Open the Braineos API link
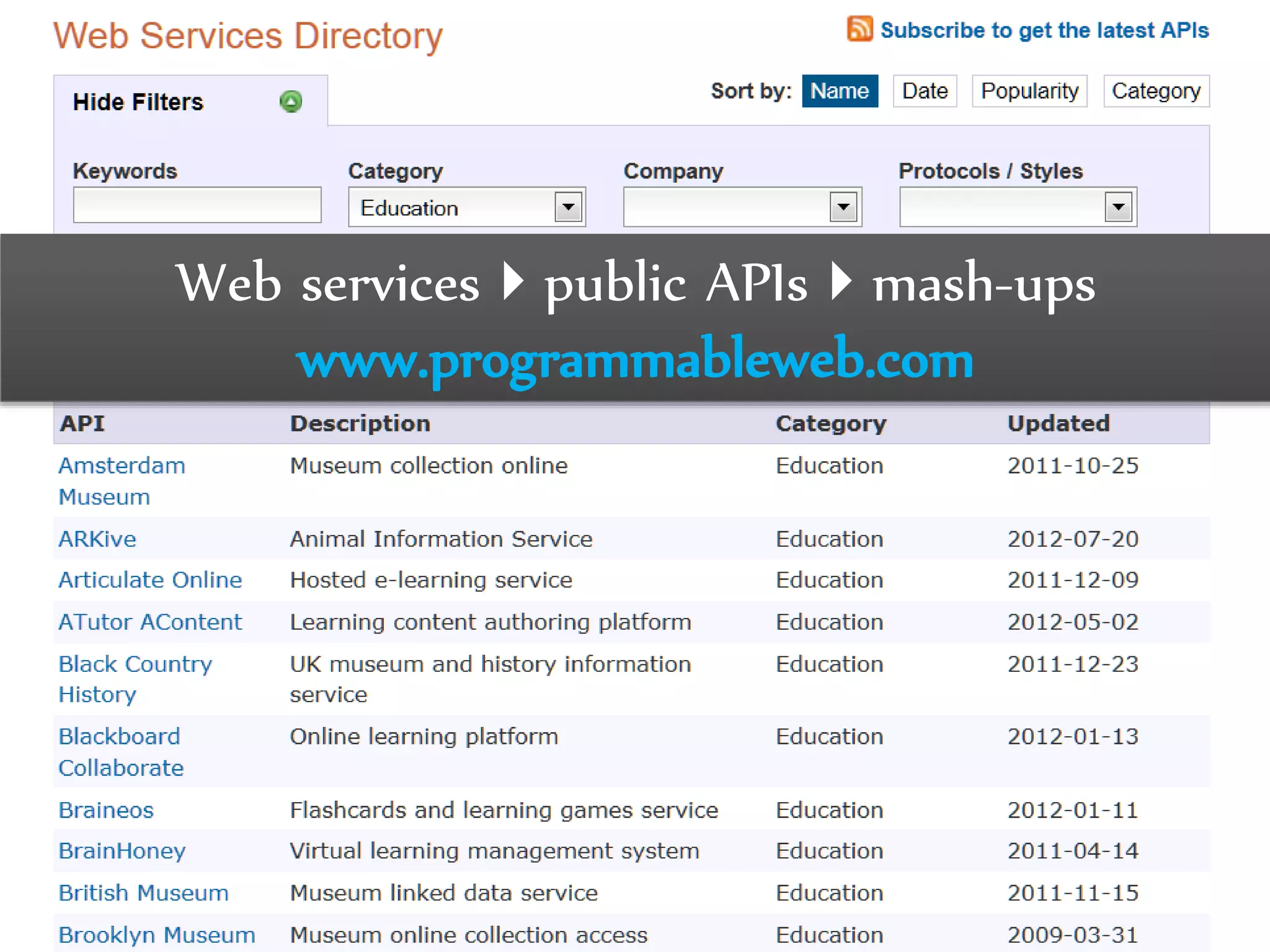Screen dimensions: 1270x952 tap(106, 810)
